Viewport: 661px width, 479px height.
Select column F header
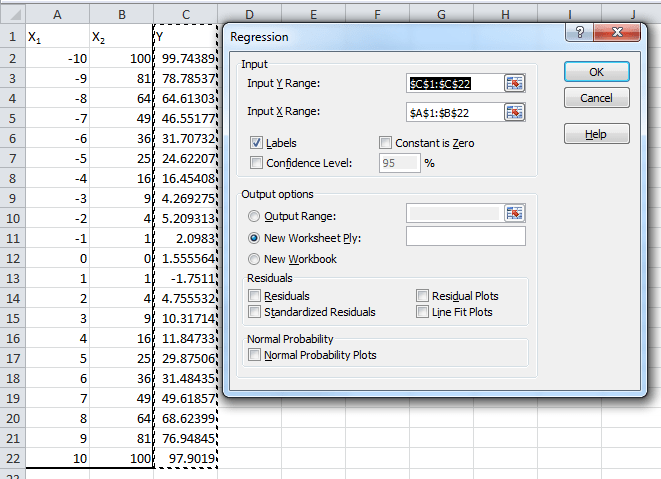coord(377,15)
